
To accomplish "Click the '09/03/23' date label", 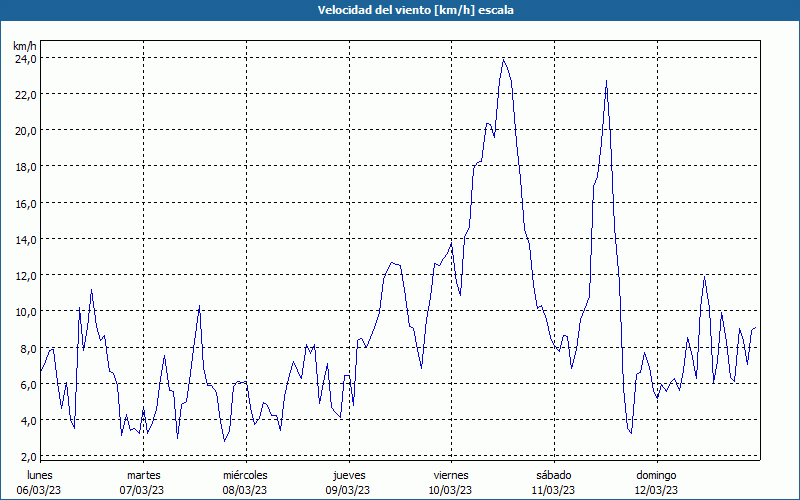I will click(347, 490).
